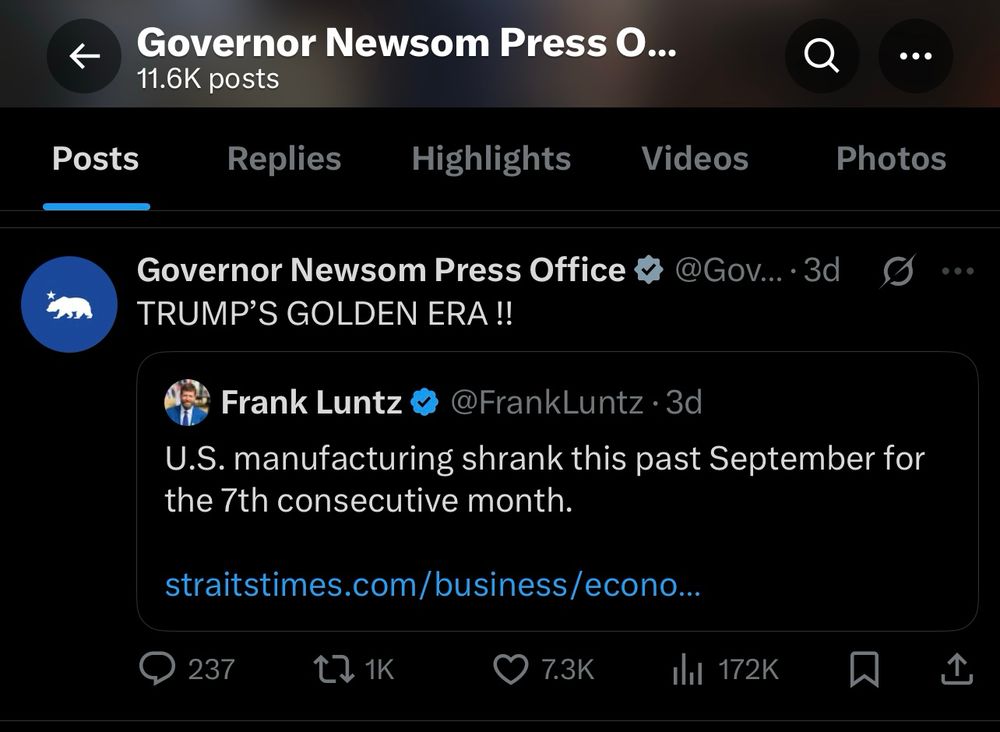This screenshot has height=732, width=1000.
Task: Click the Grok slashed-circle icon on post
Action: 897,271
